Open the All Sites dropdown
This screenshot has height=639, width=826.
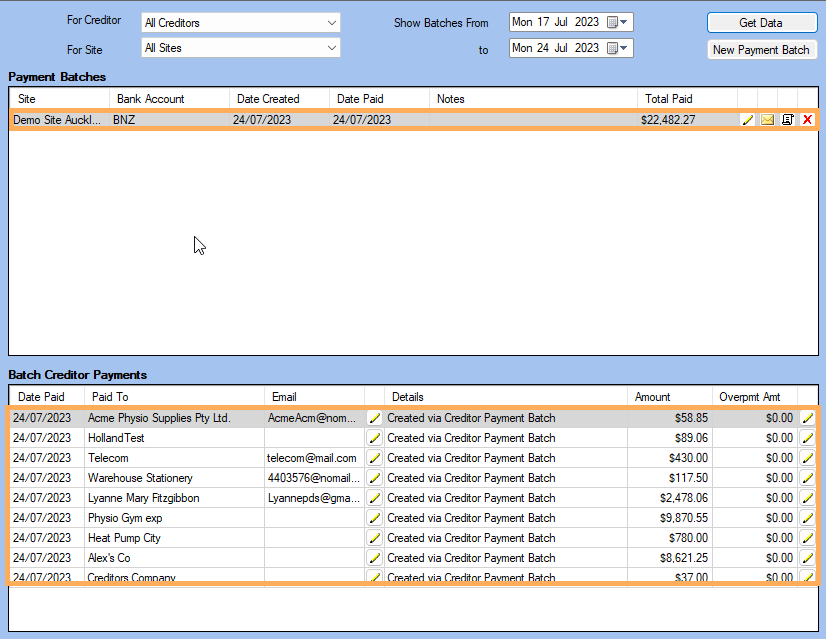240,47
